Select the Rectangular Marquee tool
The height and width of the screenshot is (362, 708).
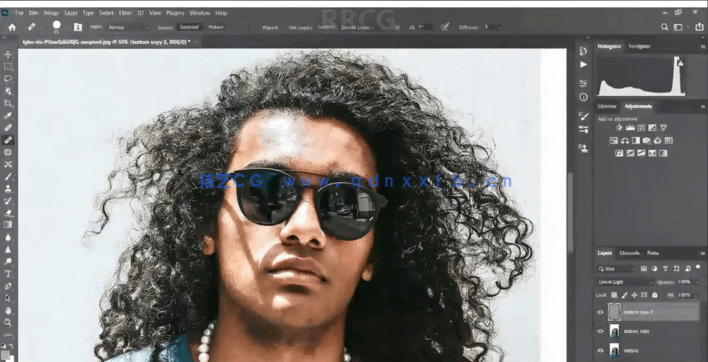(8, 67)
